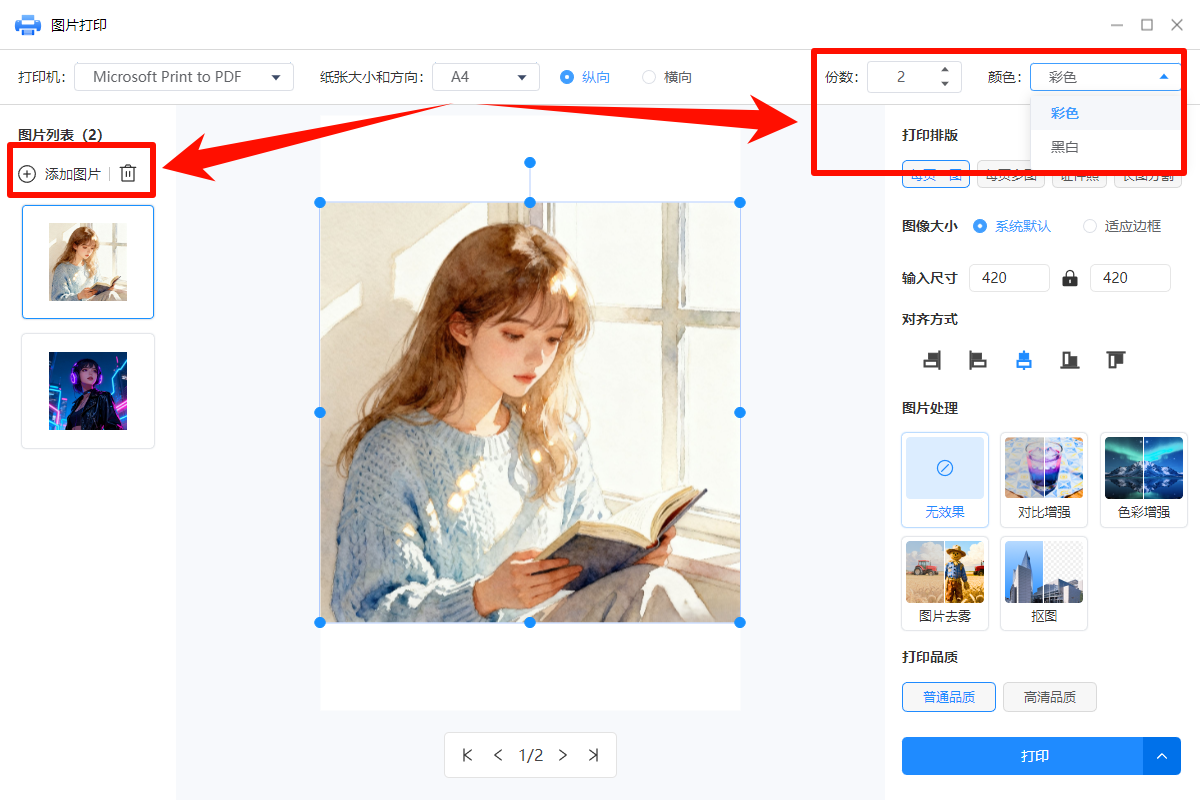Apply the 对比增强 contrast enhancement effect
The height and width of the screenshot is (800, 1200).
point(1043,480)
